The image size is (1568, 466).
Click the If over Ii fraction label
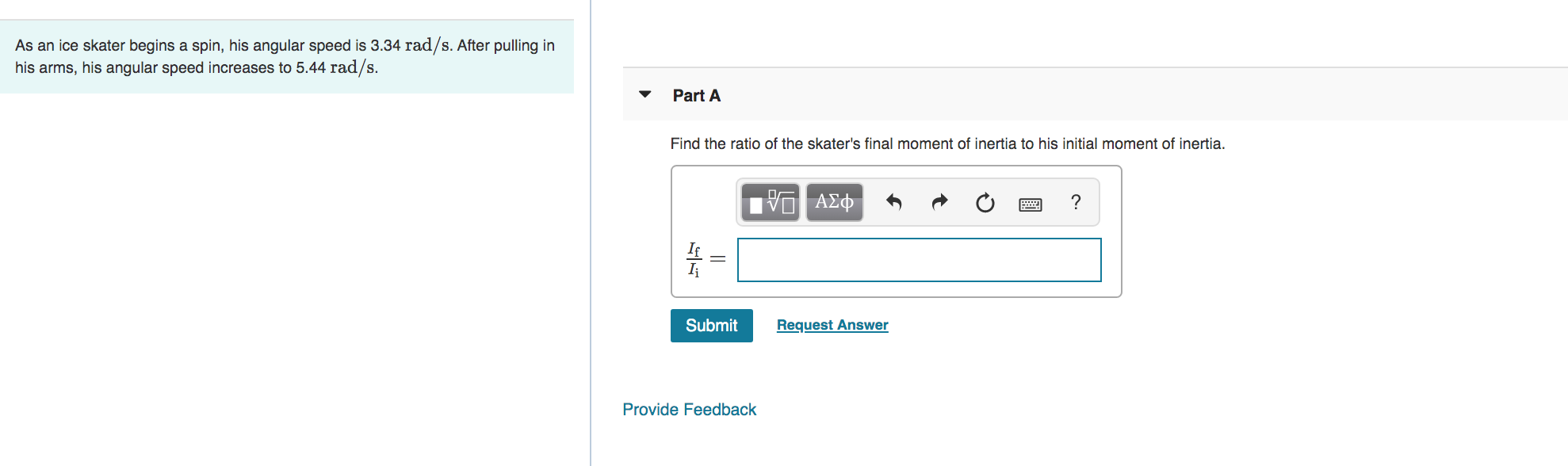point(694,260)
